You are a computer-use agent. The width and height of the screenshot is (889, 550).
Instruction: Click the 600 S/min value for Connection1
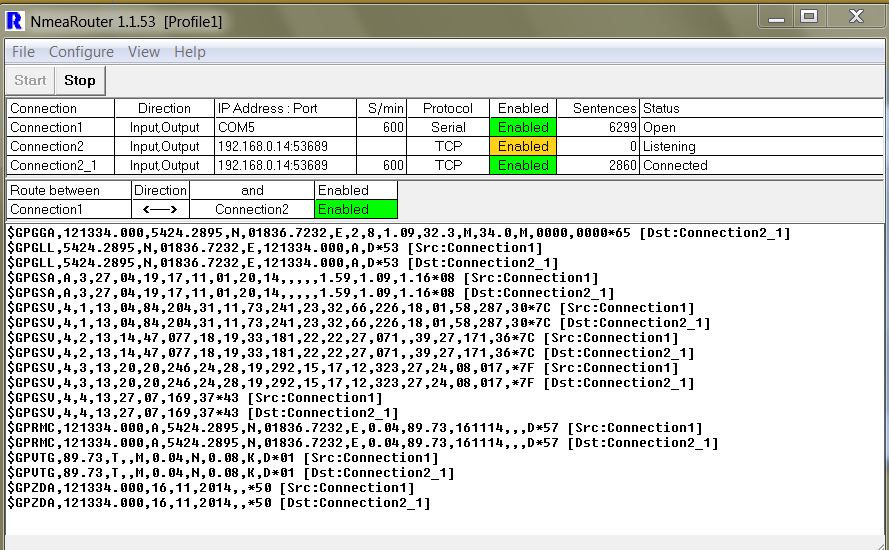coord(382,127)
